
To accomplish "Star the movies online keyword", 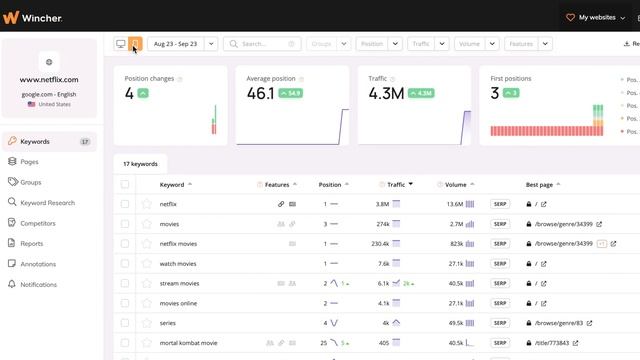I will click(147, 303).
